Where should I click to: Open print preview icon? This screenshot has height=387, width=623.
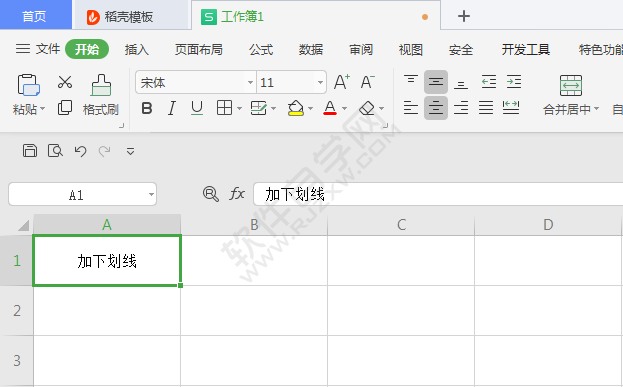pyautogui.click(x=55, y=151)
